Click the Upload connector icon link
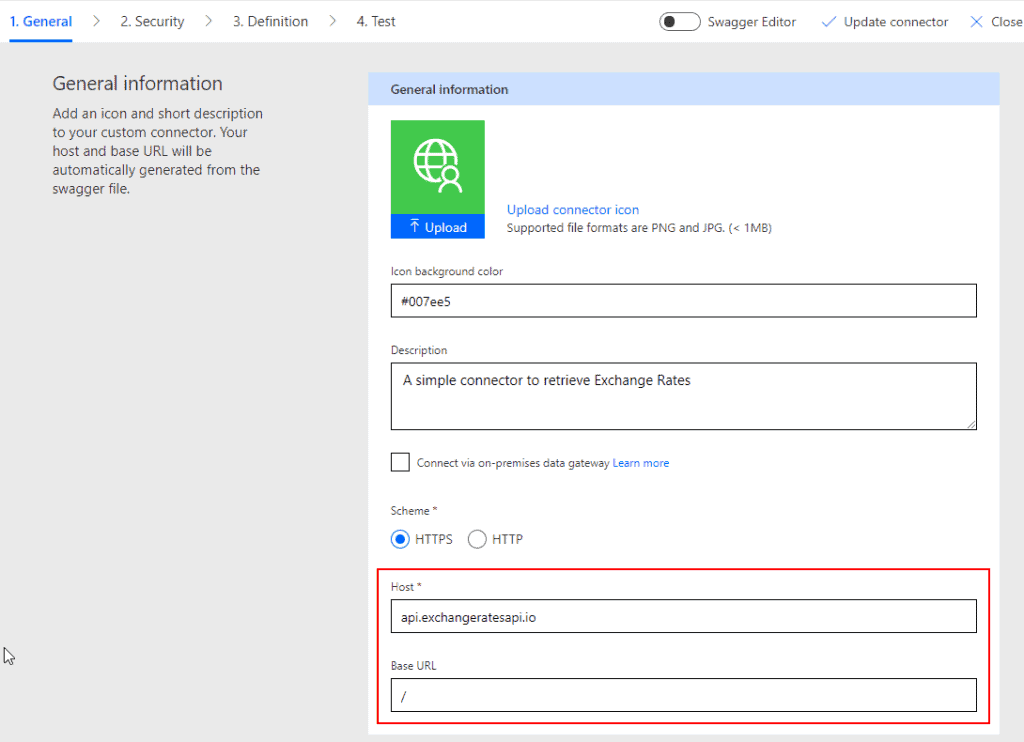Screen dimensions: 1024x742 click(572, 210)
